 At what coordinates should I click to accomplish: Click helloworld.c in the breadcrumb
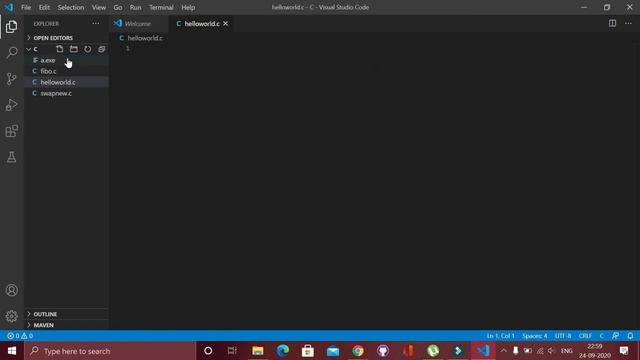coord(145,38)
